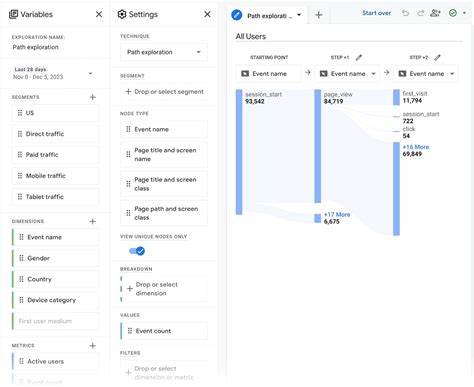Click Drop or select segment
474x387 pixels.
point(164,92)
